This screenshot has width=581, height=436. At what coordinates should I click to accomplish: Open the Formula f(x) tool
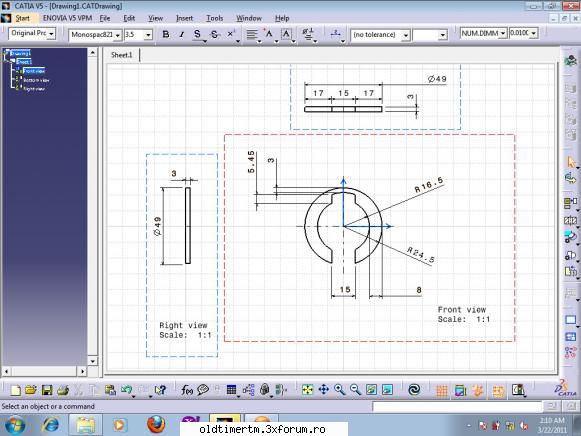(x=187, y=390)
